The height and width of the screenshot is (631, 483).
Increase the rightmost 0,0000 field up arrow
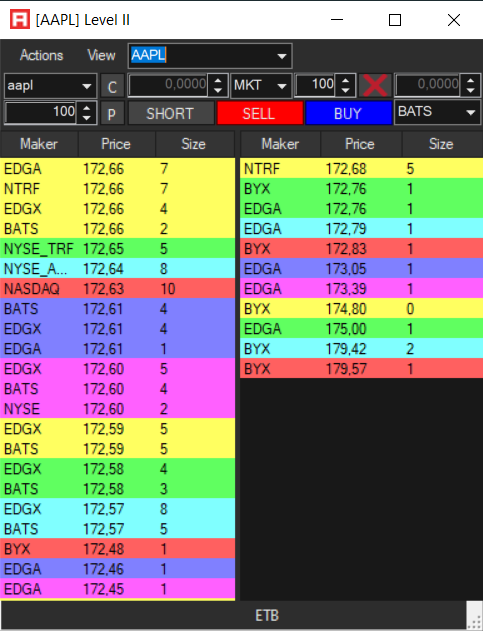click(470, 80)
